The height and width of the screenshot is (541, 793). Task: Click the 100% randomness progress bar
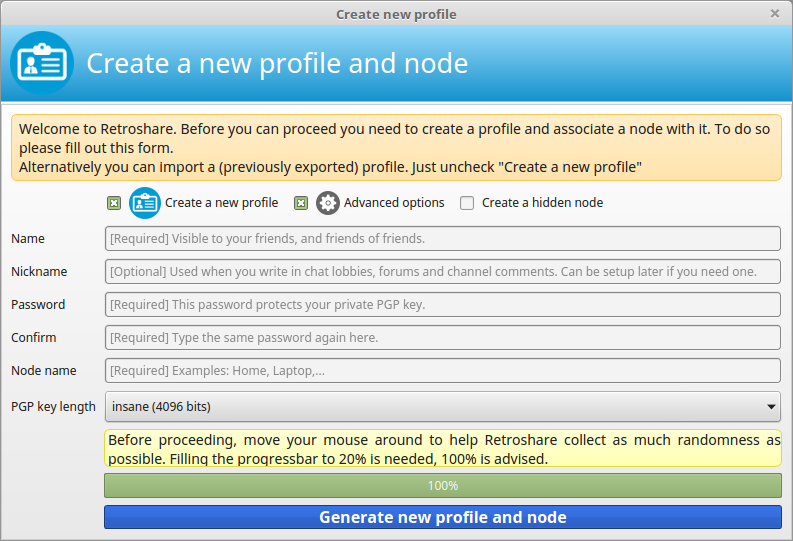[443, 485]
